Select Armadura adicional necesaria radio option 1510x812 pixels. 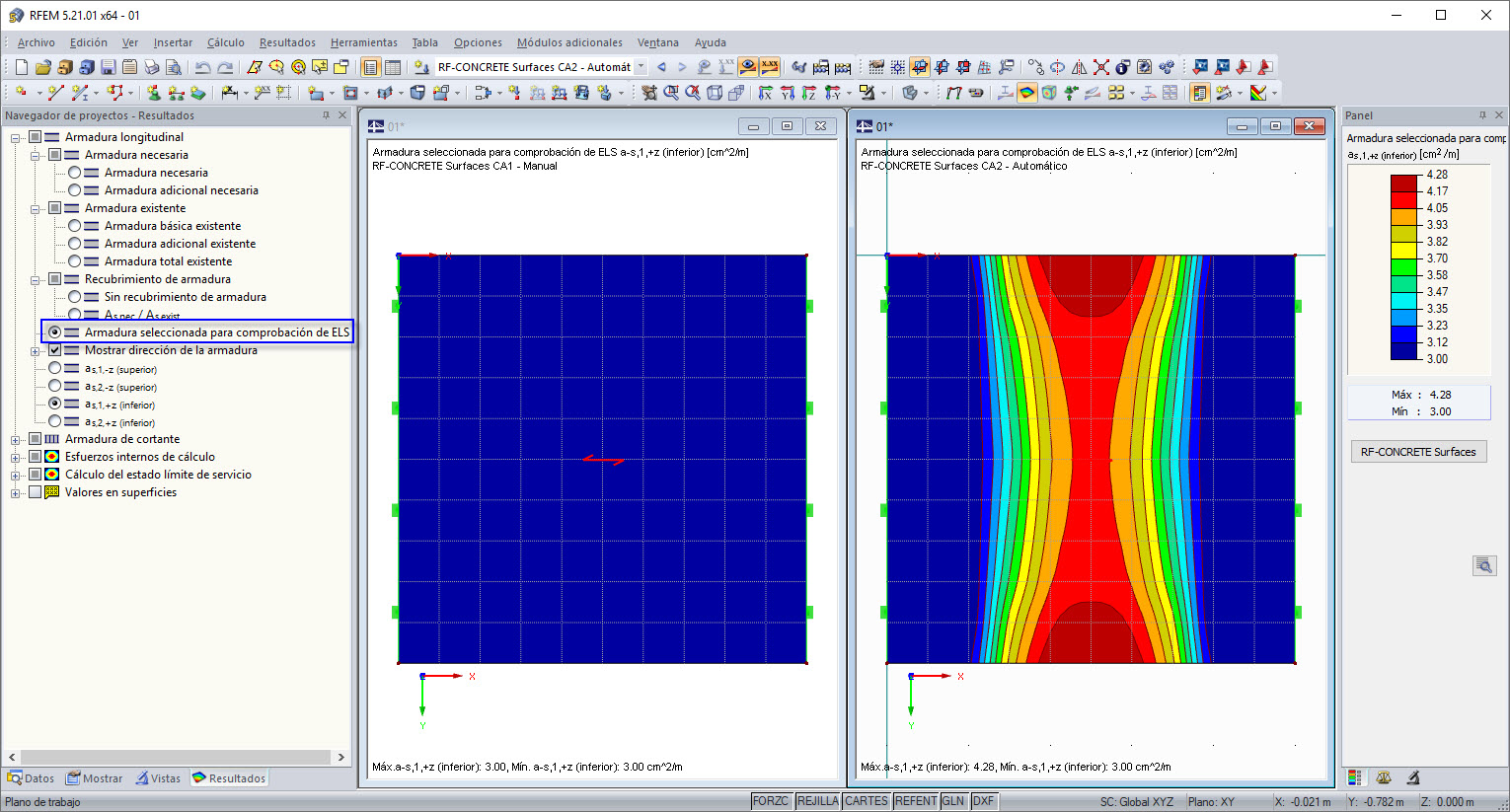74,190
